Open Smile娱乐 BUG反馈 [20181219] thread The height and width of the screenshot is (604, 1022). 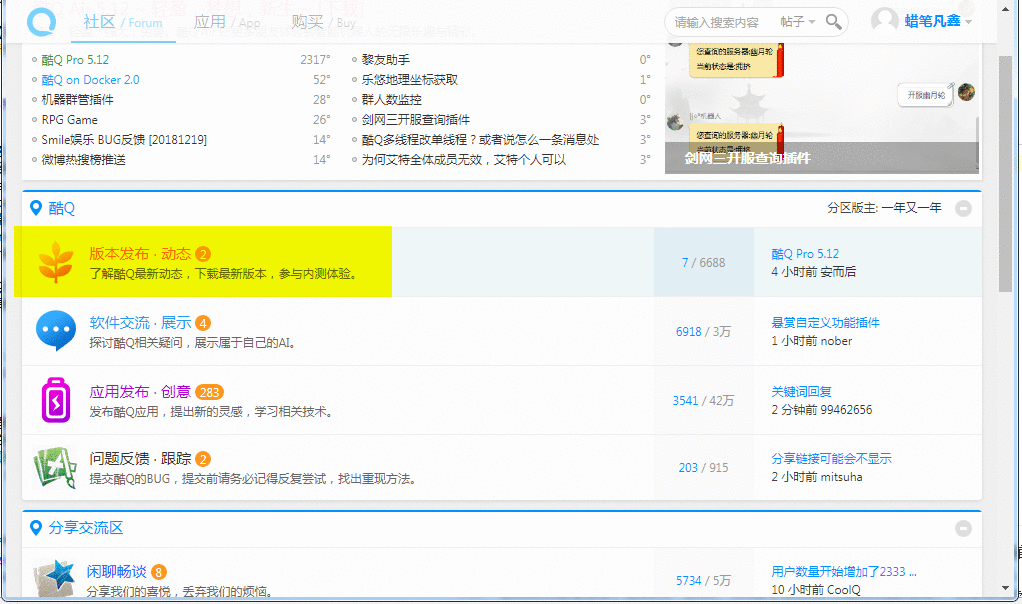click(x=124, y=139)
